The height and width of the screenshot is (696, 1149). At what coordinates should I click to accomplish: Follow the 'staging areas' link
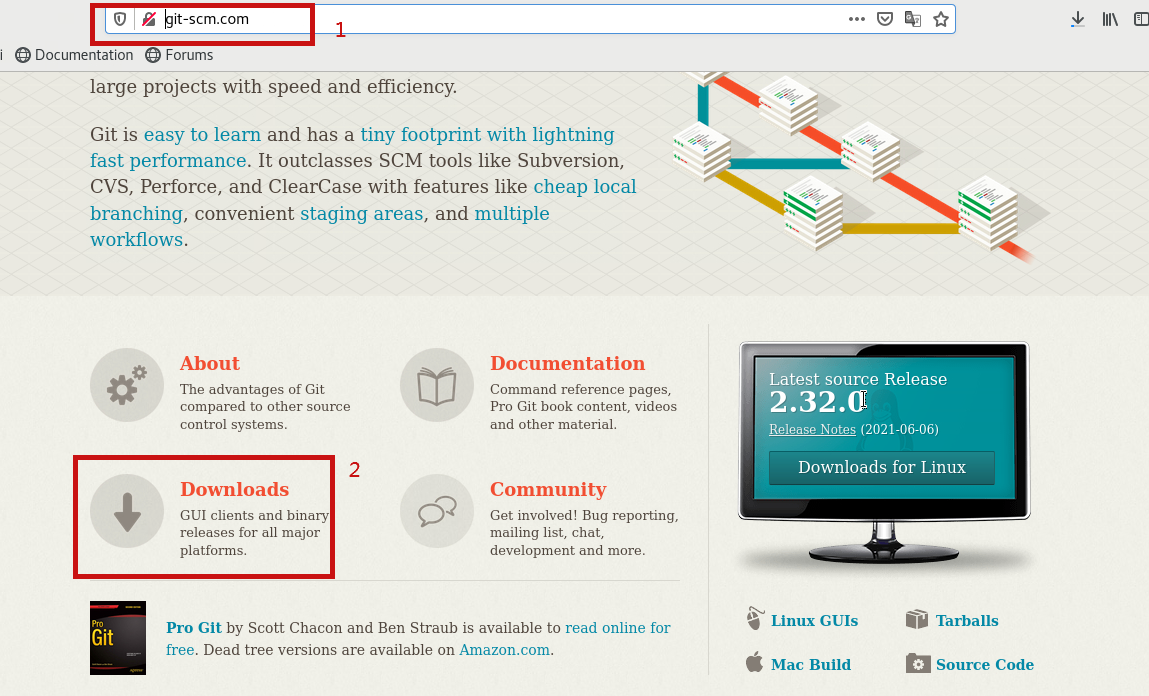click(x=362, y=214)
